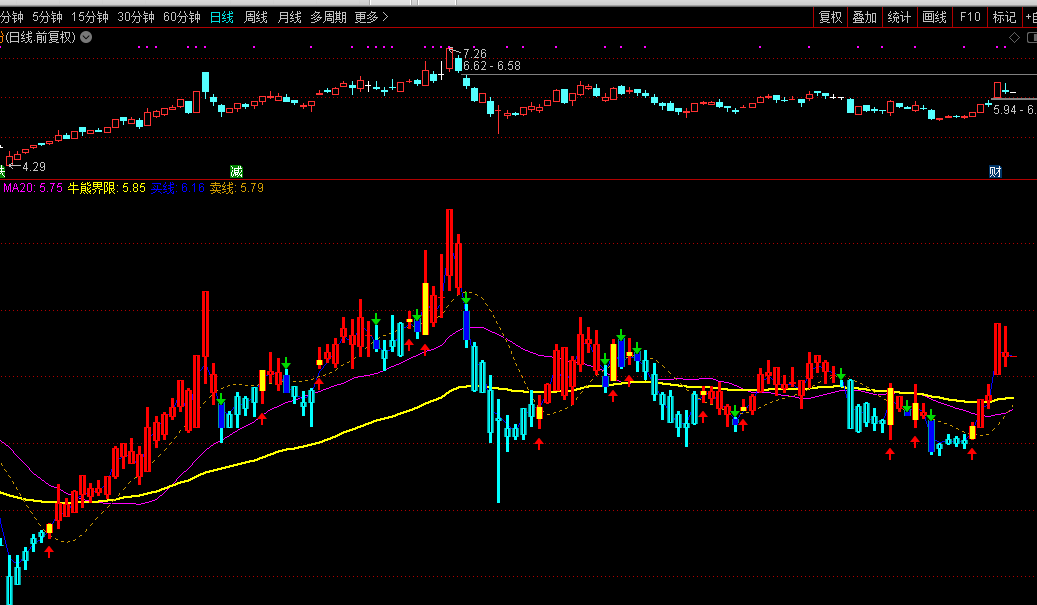
Task: Open the 画线 drawing tools
Action: tap(934, 17)
